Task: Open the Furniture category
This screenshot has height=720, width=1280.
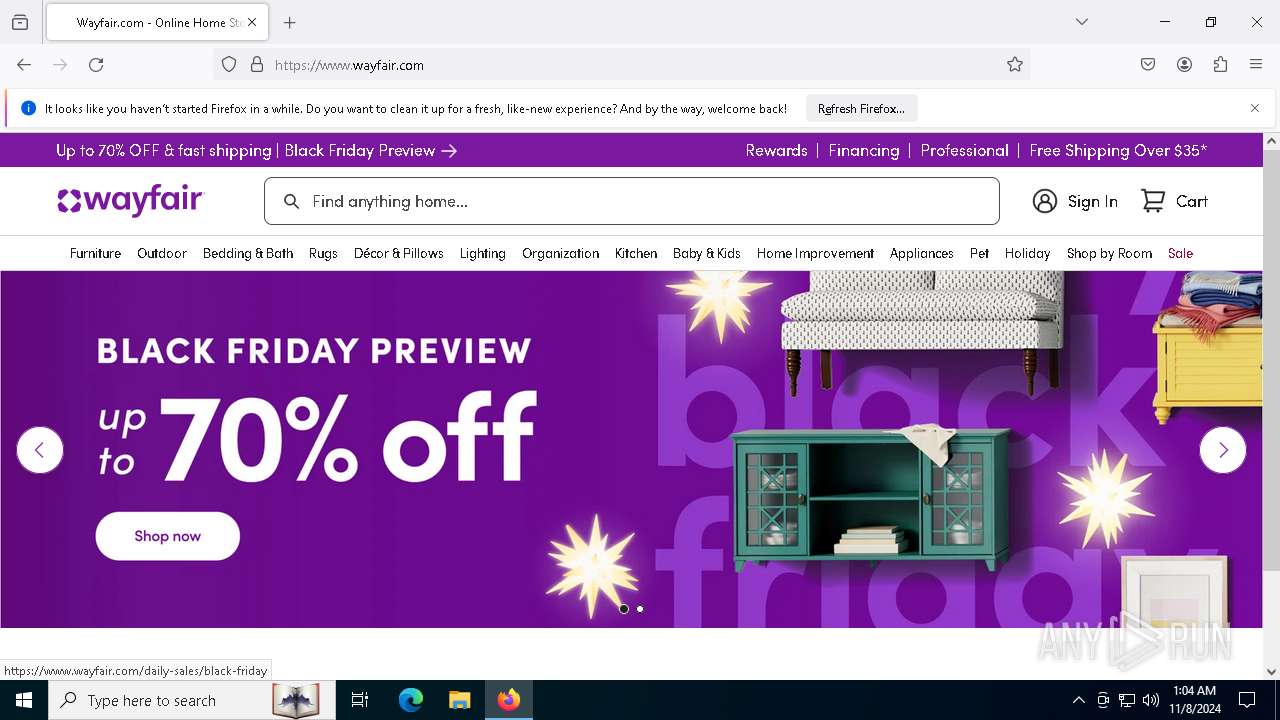Action: point(95,253)
